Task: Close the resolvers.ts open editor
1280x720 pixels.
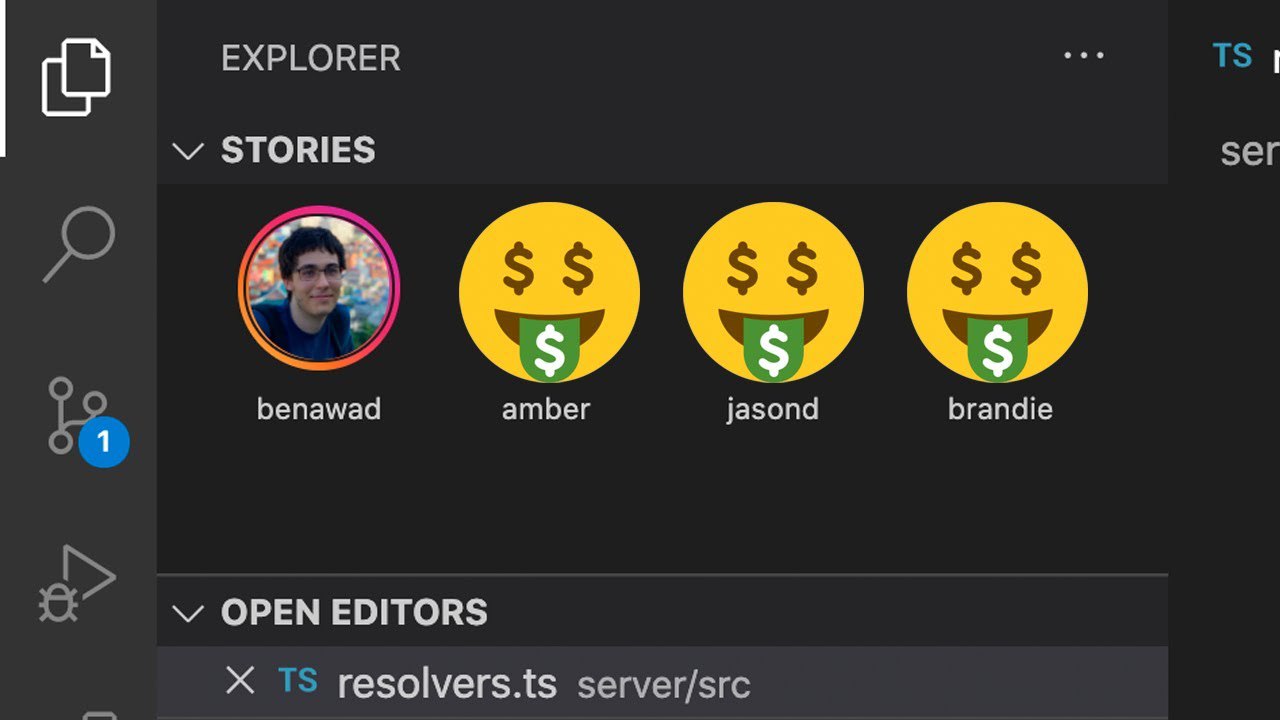Action: [x=240, y=681]
